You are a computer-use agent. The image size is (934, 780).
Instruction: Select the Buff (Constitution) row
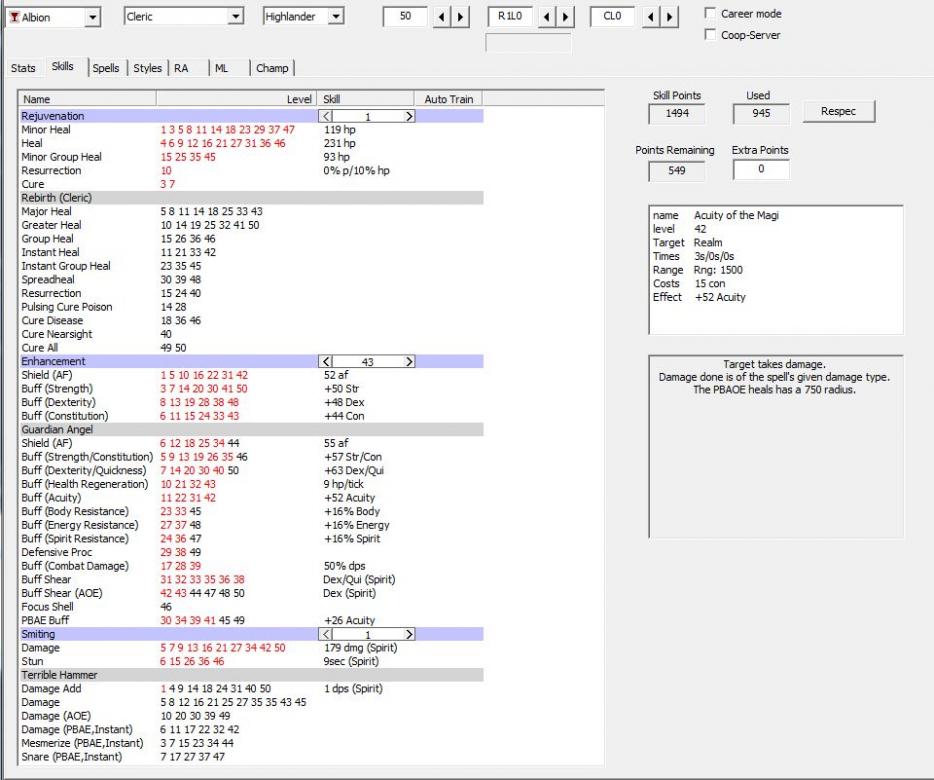(x=251, y=417)
